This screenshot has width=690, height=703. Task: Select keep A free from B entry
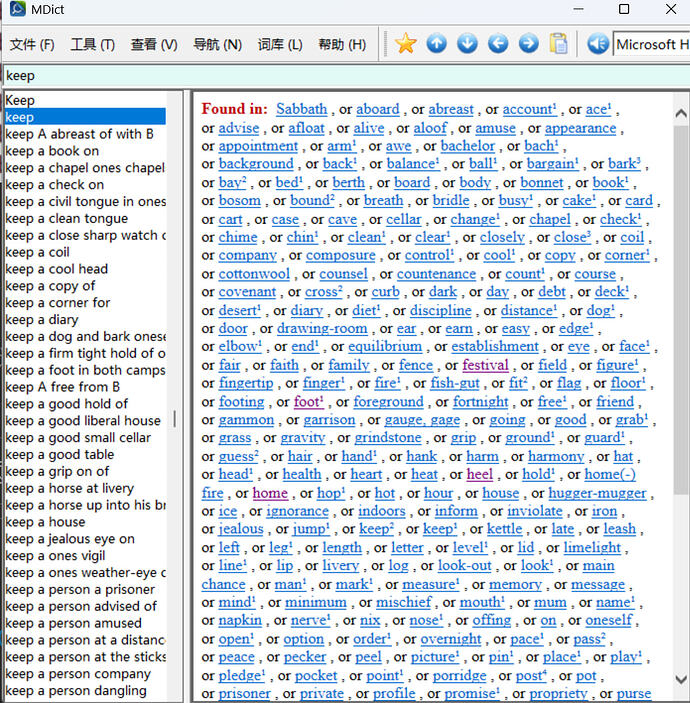click(62, 387)
